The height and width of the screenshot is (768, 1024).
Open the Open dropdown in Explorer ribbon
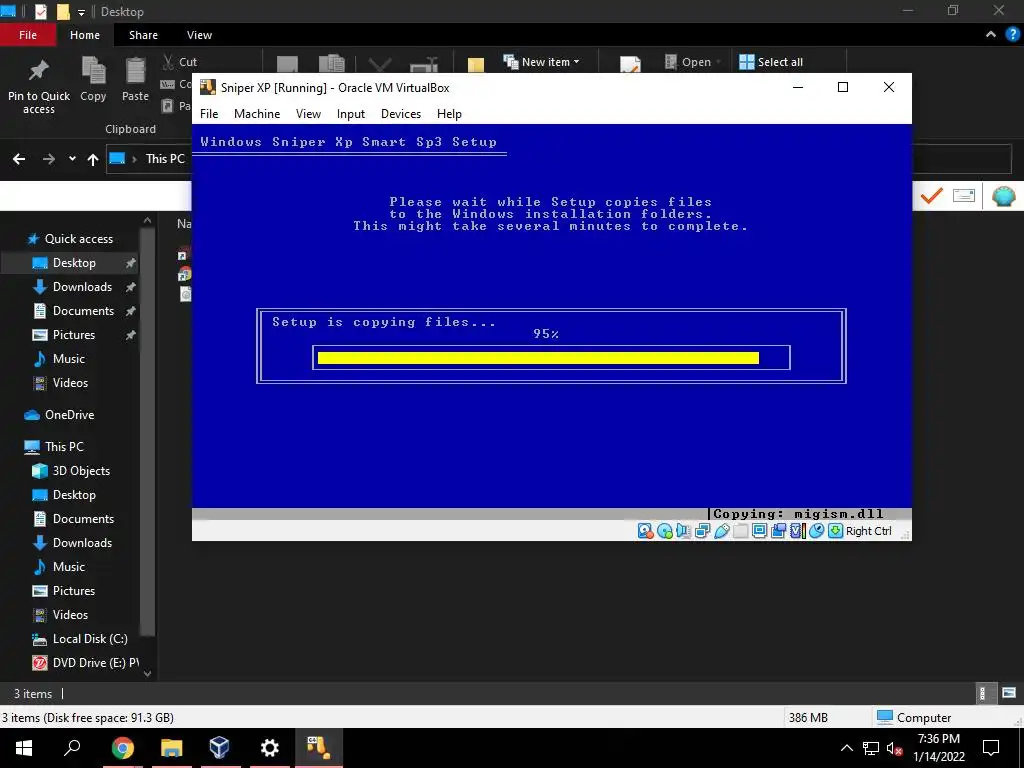click(694, 62)
